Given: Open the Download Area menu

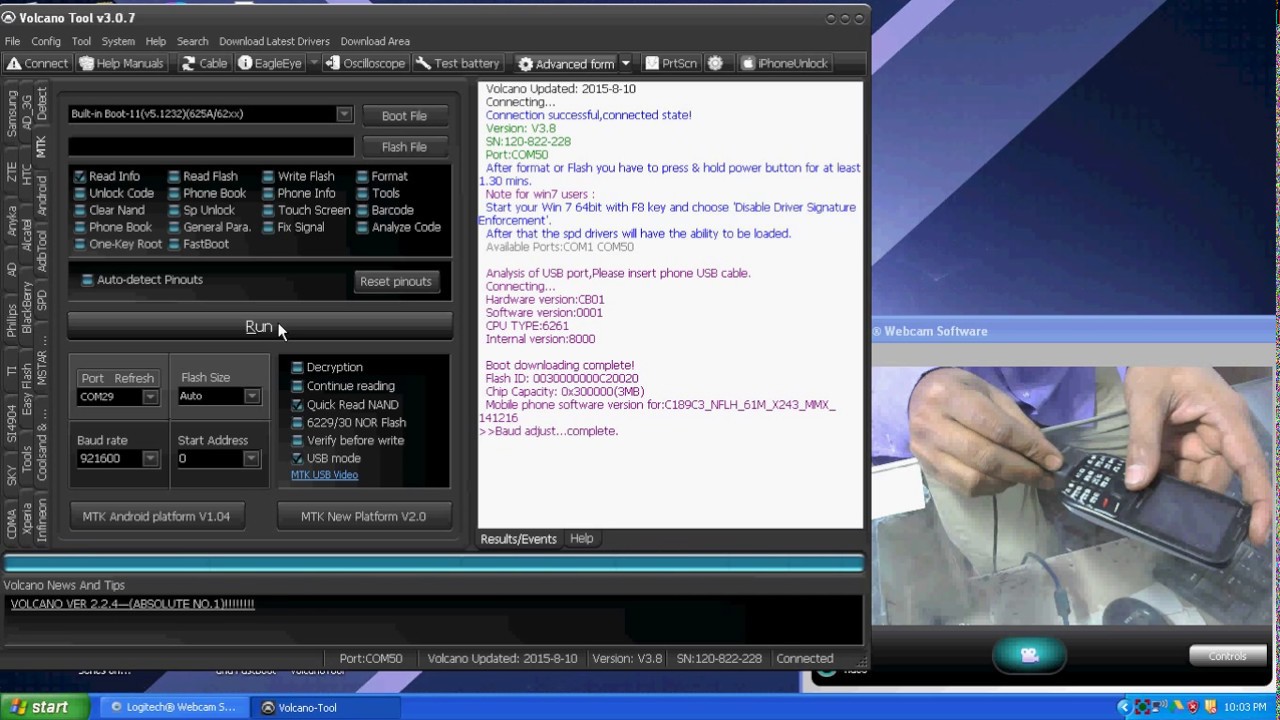Looking at the screenshot, I should (375, 41).
